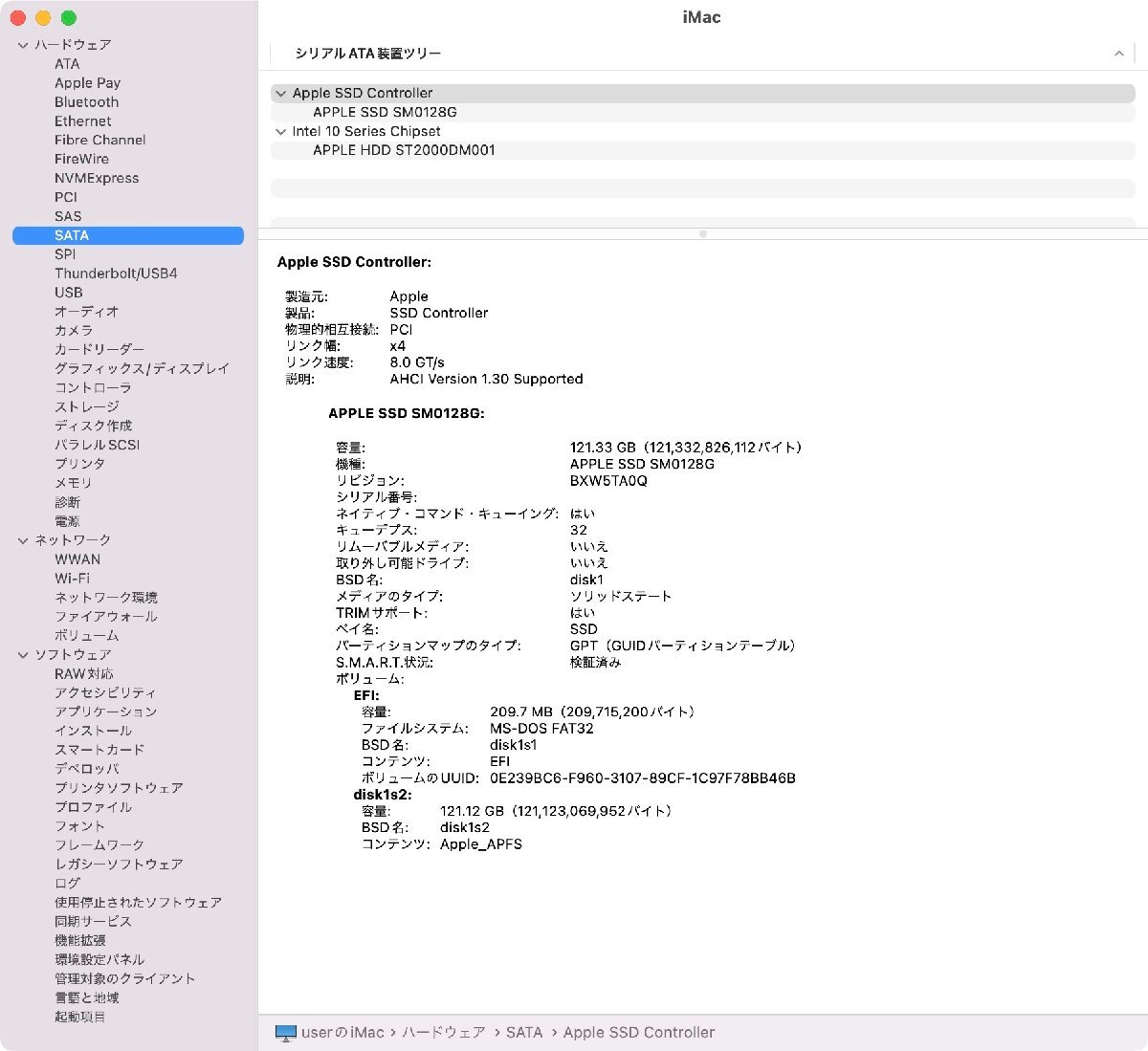Image resolution: width=1148 pixels, height=1051 pixels.
Task: Select プロファイル in the sidebar
Action: pyautogui.click(x=93, y=808)
